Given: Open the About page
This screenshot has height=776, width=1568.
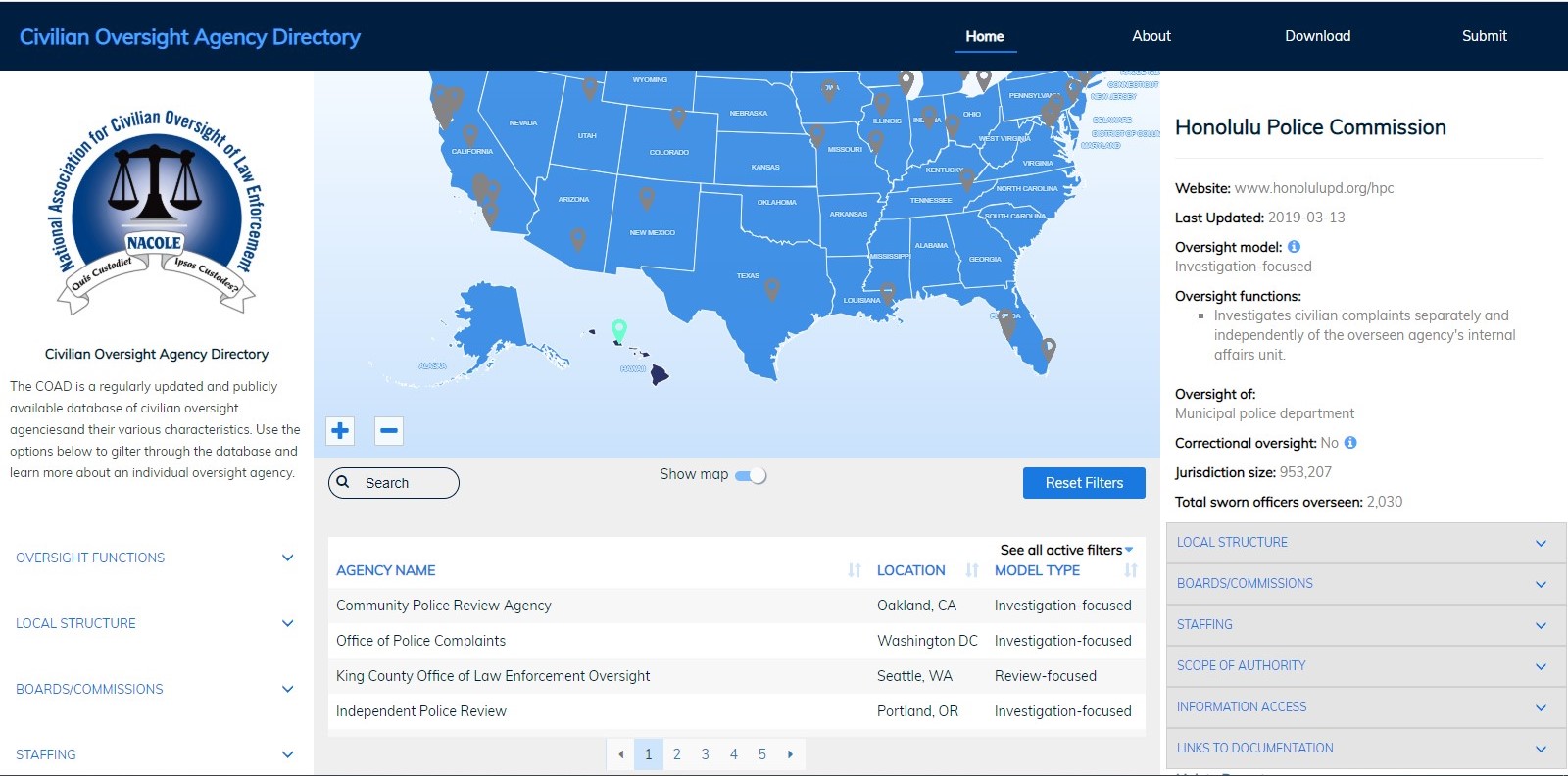Looking at the screenshot, I should (1151, 36).
